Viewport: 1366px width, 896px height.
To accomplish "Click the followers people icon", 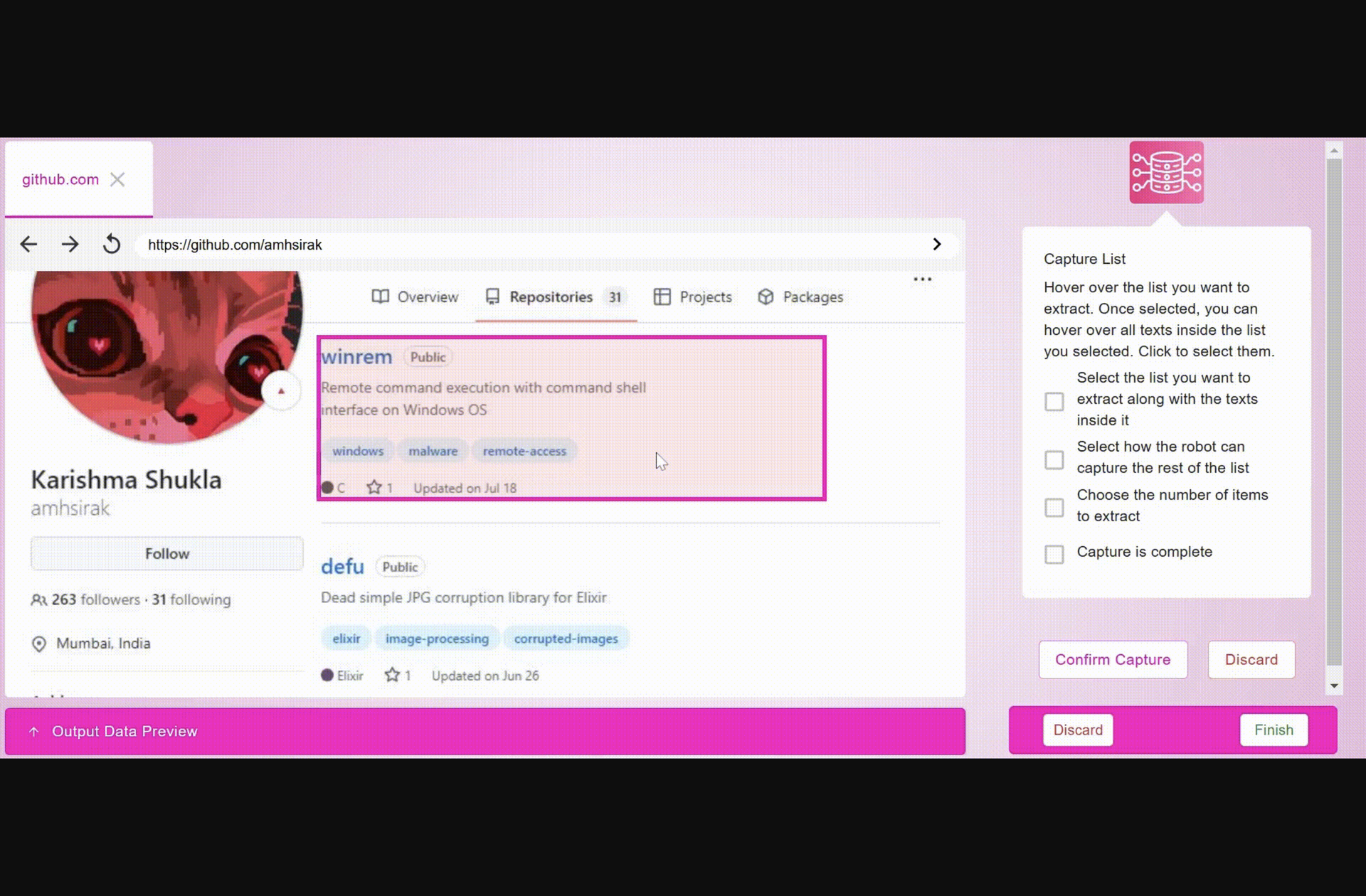I will click(38, 599).
